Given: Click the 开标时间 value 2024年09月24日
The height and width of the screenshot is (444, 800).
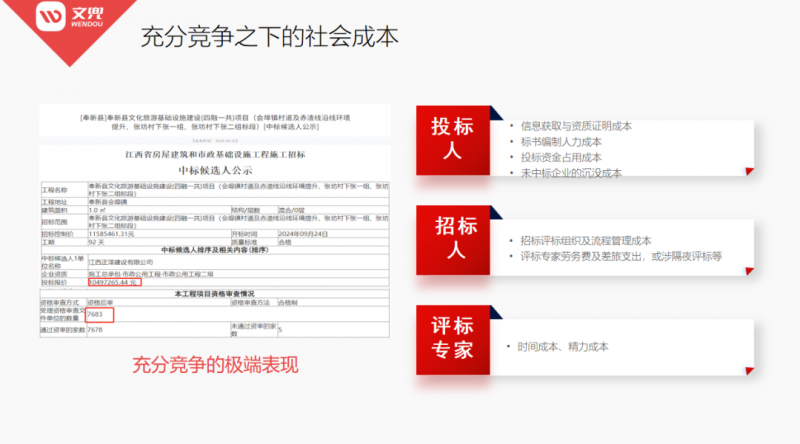Looking at the screenshot, I should tap(303, 234).
